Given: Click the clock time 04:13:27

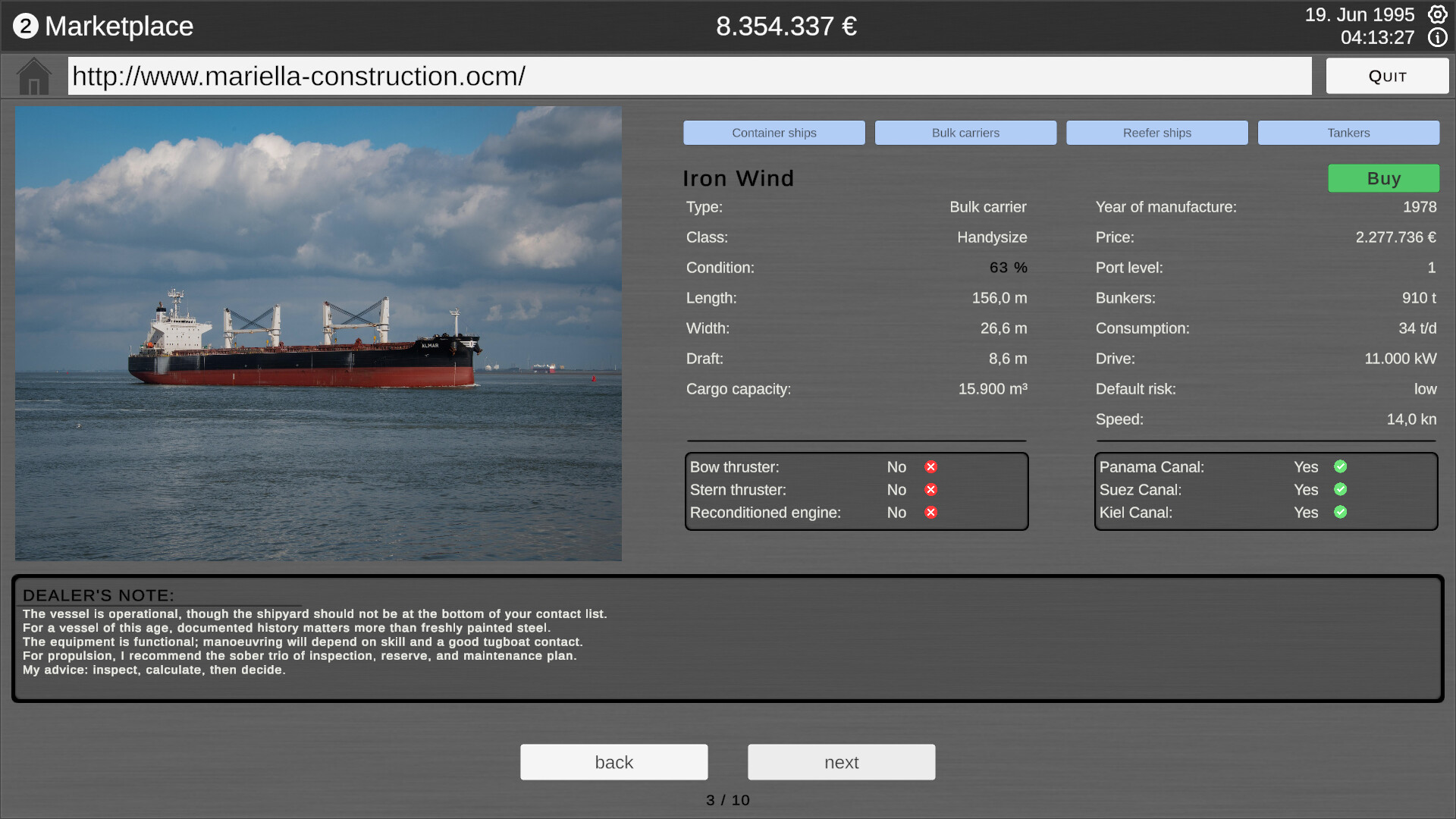Looking at the screenshot, I should (1377, 38).
